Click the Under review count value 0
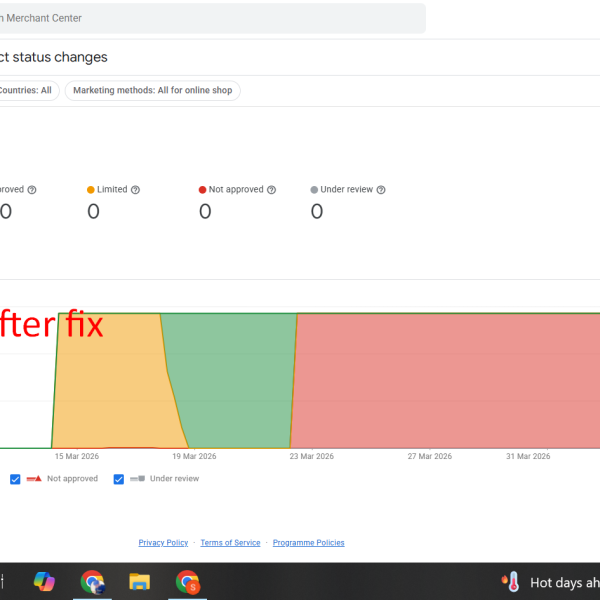The height and width of the screenshot is (600, 600). pyautogui.click(x=317, y=211)
